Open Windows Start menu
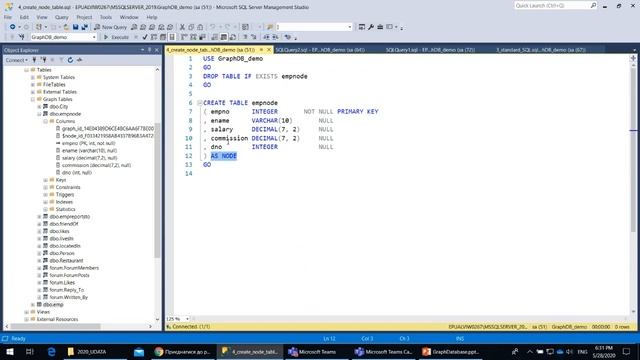The height and width of the screenshot is (360, 640). pyautogui.click(x=9, y=351)
